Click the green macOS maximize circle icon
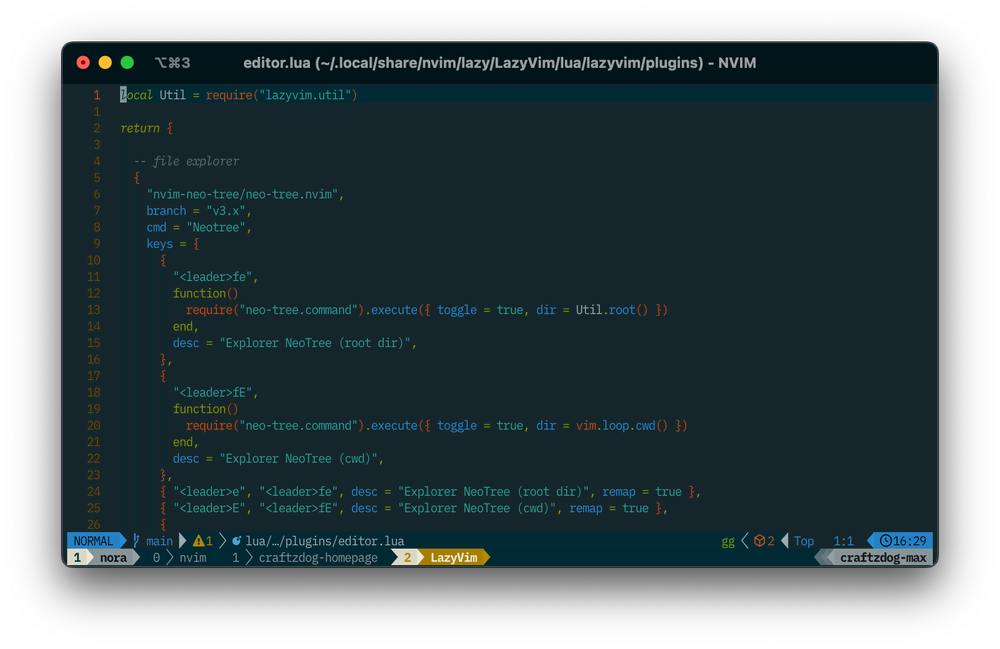This screenshot has height=649, width=1000. [x=126, y=61]
